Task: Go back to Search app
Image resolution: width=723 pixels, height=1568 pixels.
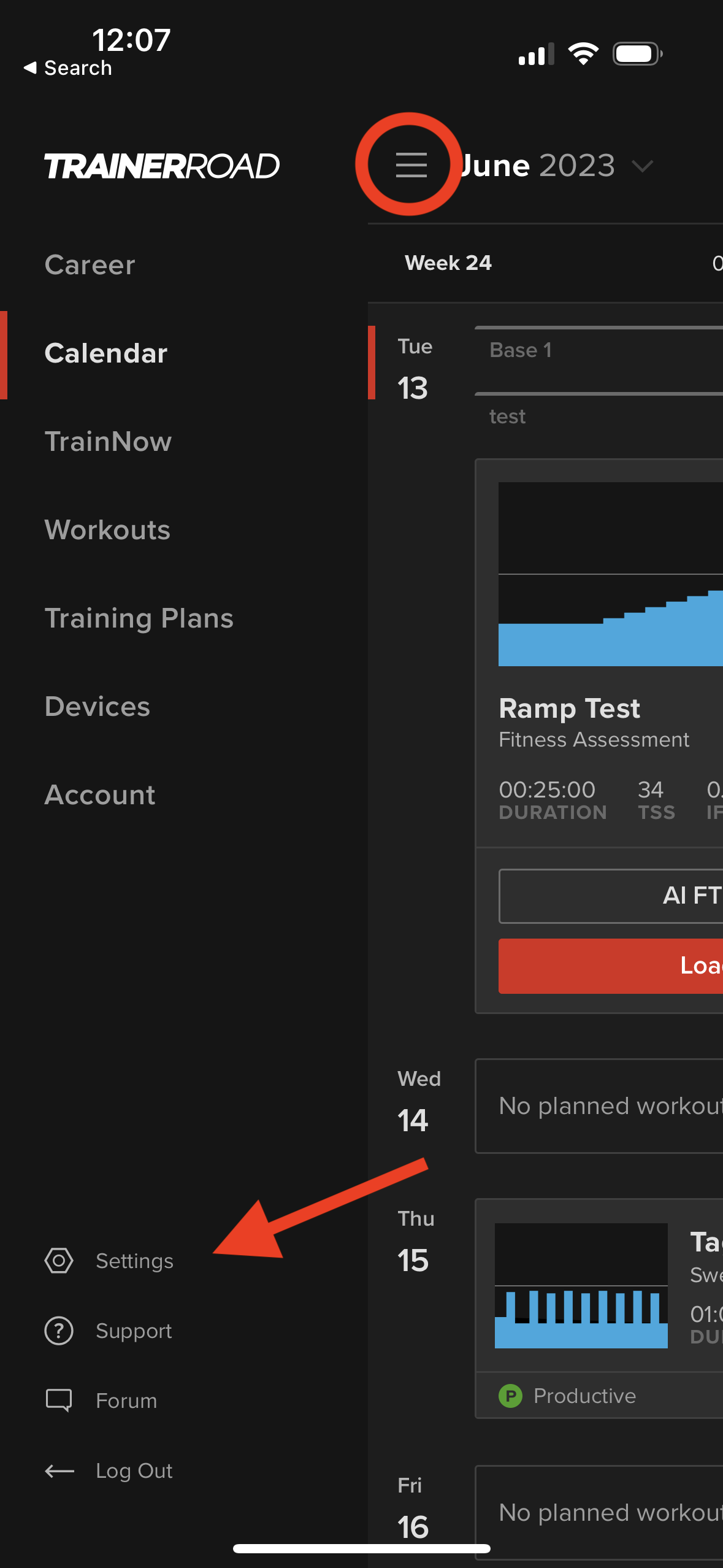Action: (68, 67)
